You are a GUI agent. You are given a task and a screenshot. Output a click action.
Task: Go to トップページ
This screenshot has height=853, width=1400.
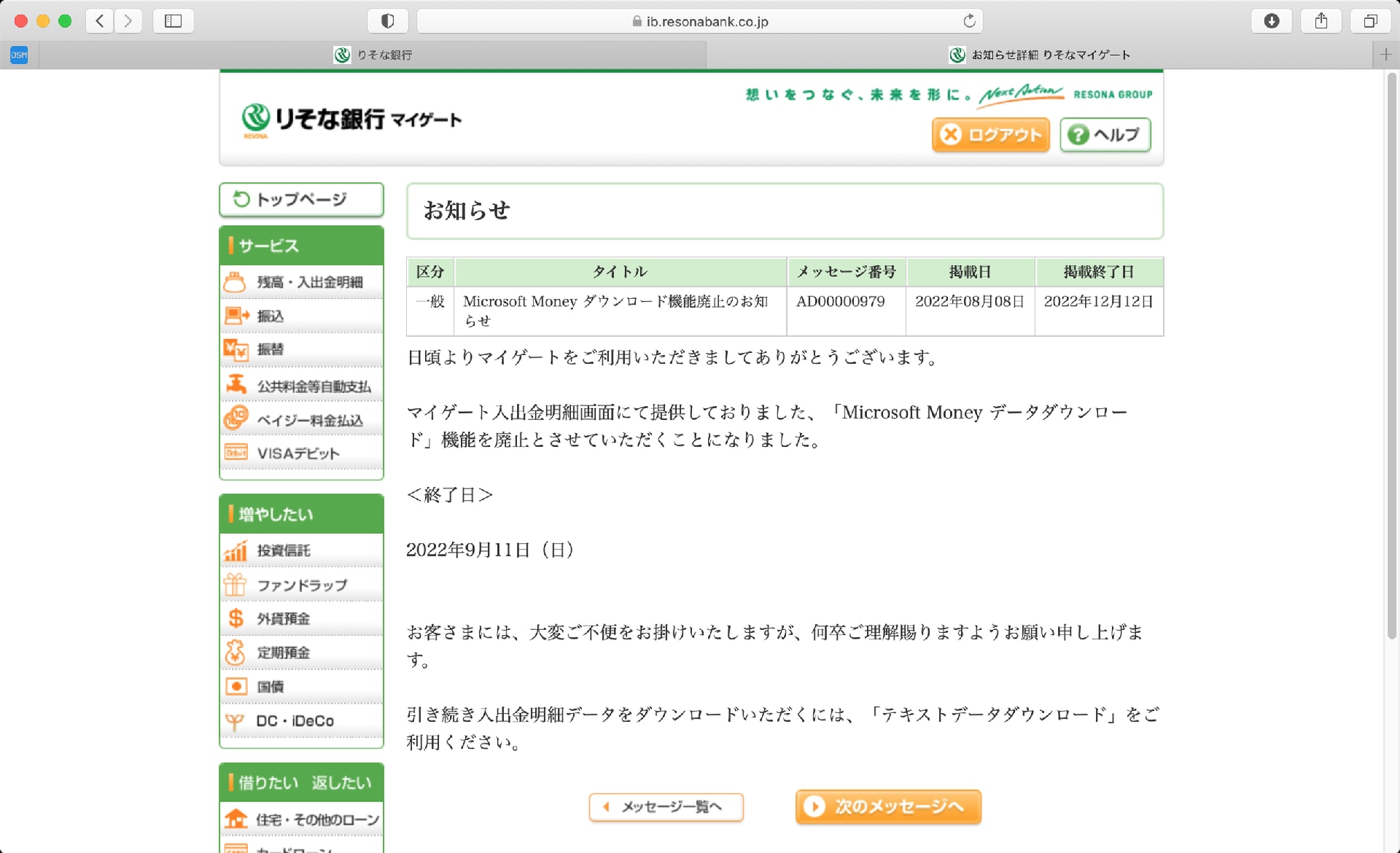(x=301, y=199)
